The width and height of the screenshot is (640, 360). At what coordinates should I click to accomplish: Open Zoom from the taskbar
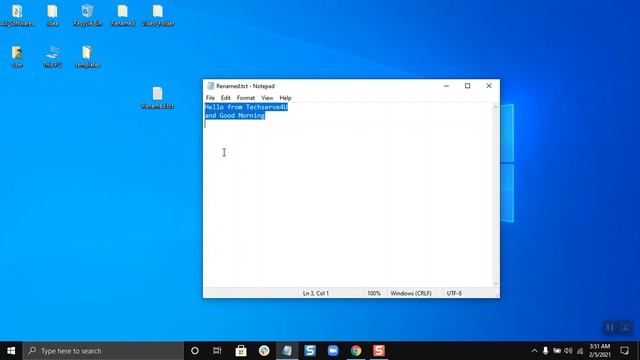pyautogui.click(x=333, y=351)
